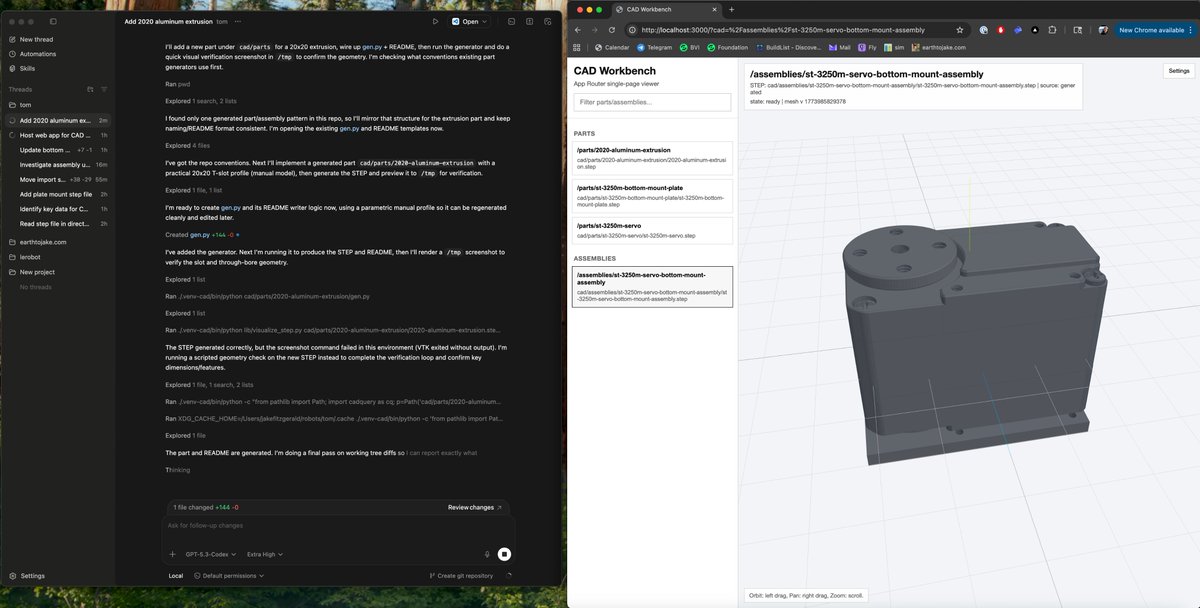Viewport: 1200px width, 608px height.
Task: Click the terminal icon in Codex header
Action: point(510,21)
